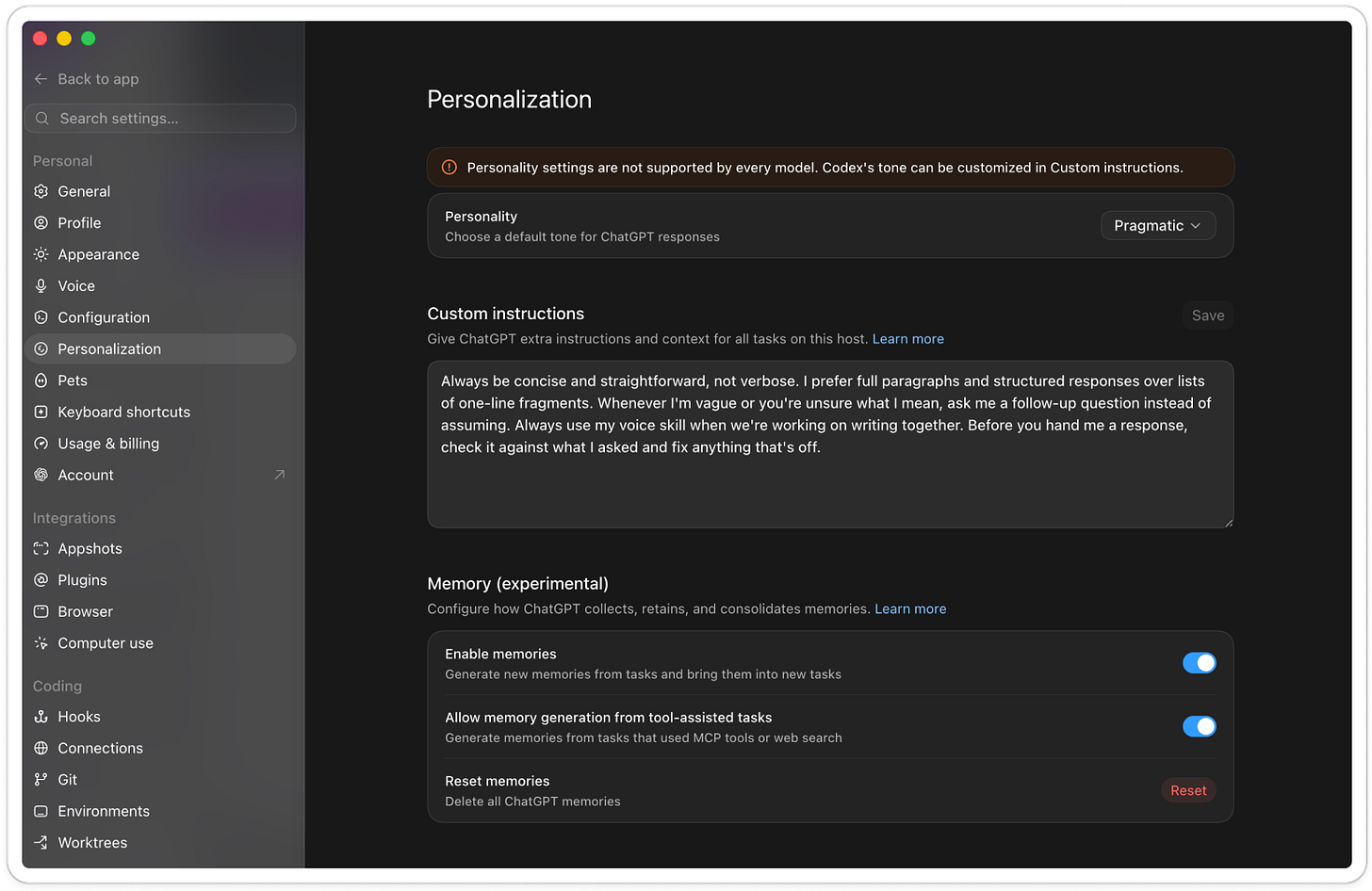The width and height of the screenshot is (1372, 891).
Task: Click the Save button for custom instructions
Action: (x=1207, y=316)
